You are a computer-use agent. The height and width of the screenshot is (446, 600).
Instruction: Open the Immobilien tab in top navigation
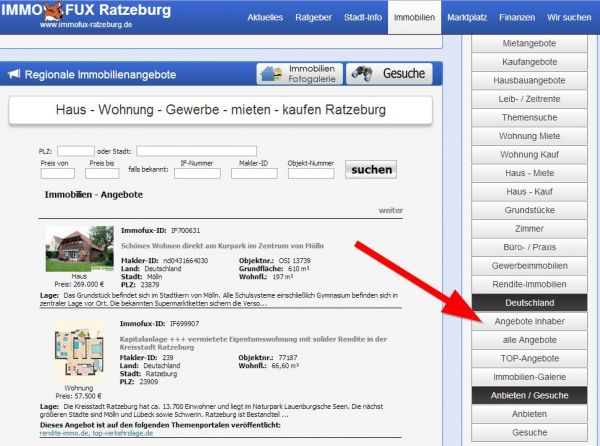(x=413, y=17)
